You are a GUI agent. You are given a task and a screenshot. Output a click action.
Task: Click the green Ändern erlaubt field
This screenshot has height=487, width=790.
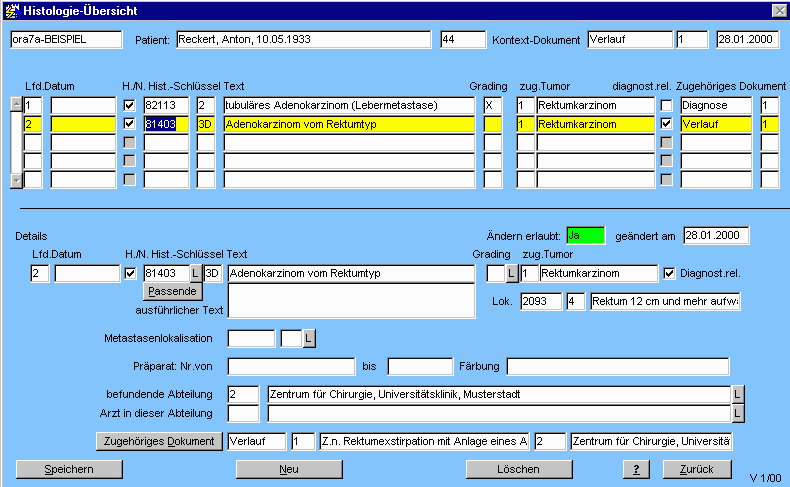(x=585, y=235)
